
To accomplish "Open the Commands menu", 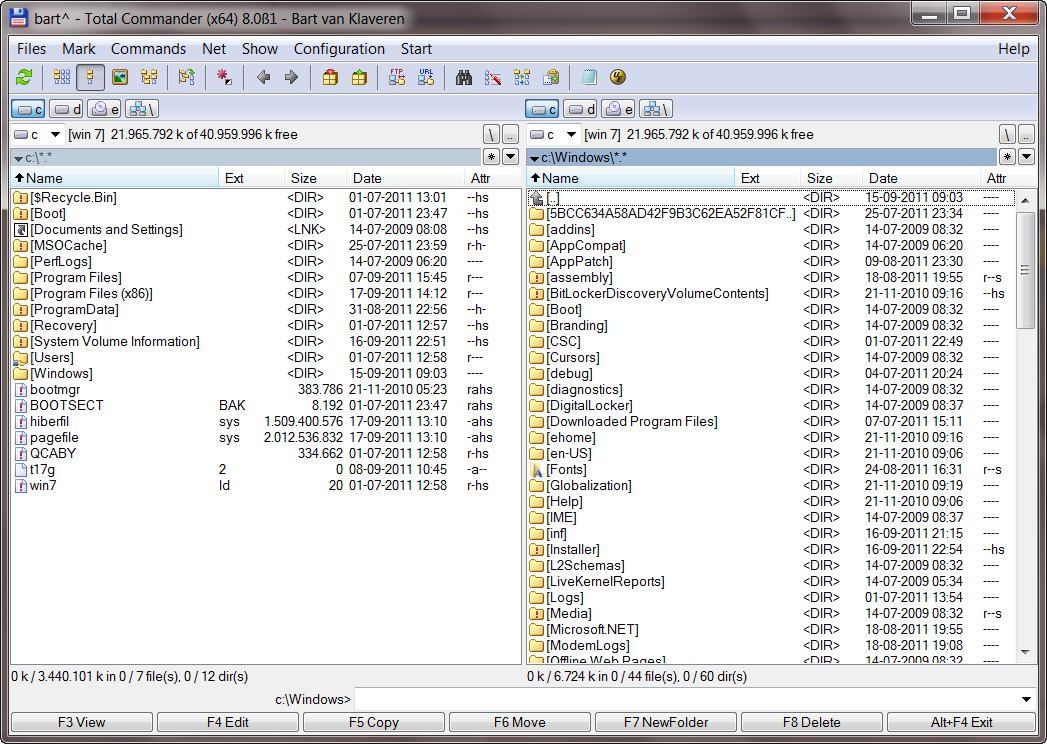I will click(x=148, y=49).
